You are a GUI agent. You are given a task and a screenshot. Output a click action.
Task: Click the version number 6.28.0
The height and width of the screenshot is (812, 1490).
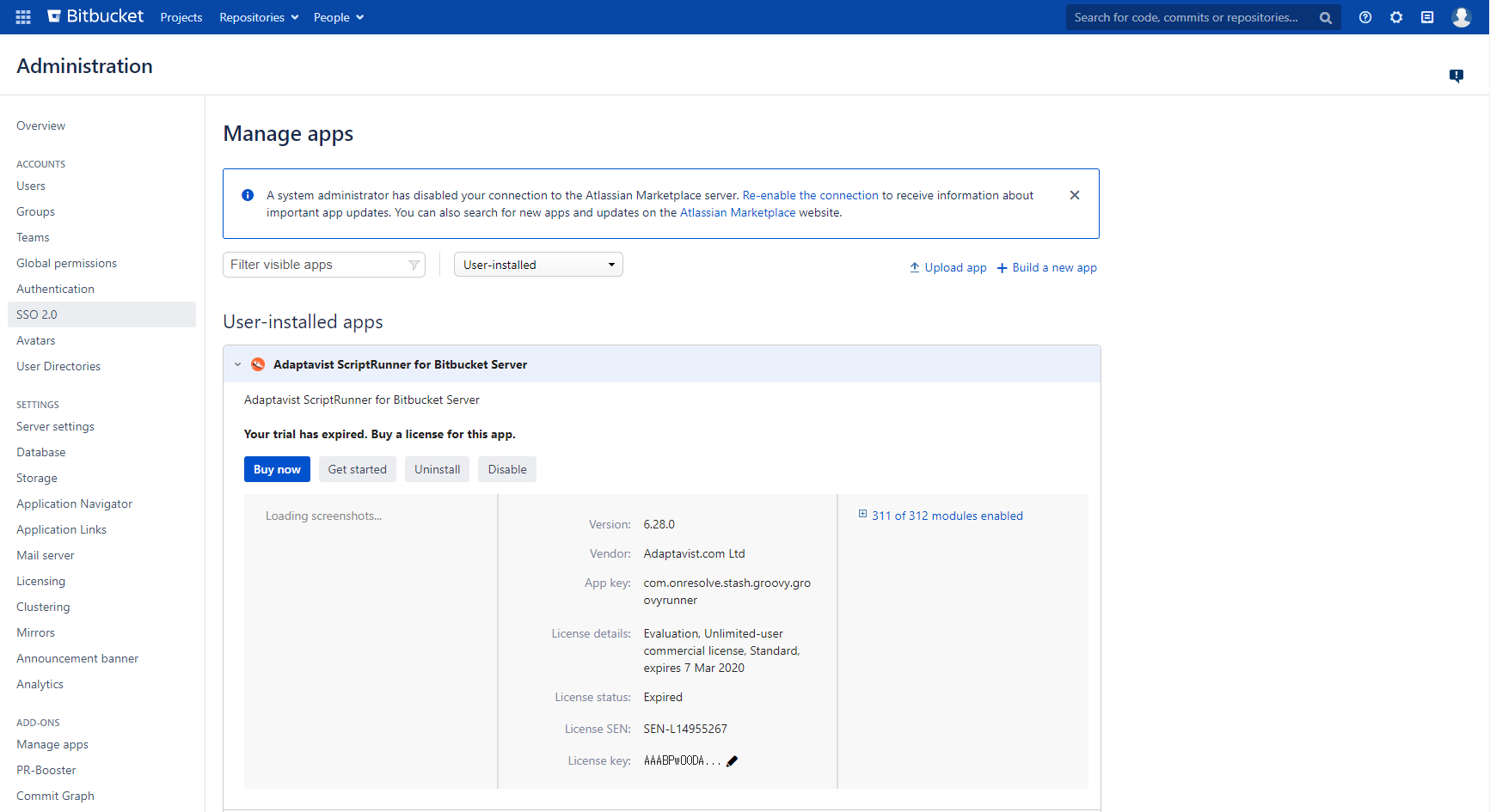(x=659, y=524)
